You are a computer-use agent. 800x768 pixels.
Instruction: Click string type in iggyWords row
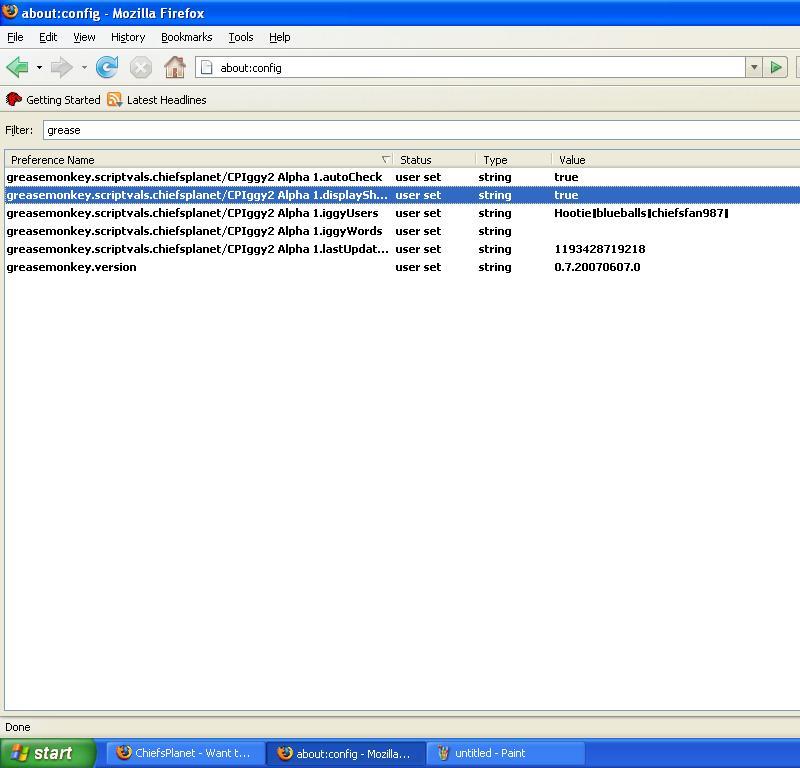click(494, 231)
